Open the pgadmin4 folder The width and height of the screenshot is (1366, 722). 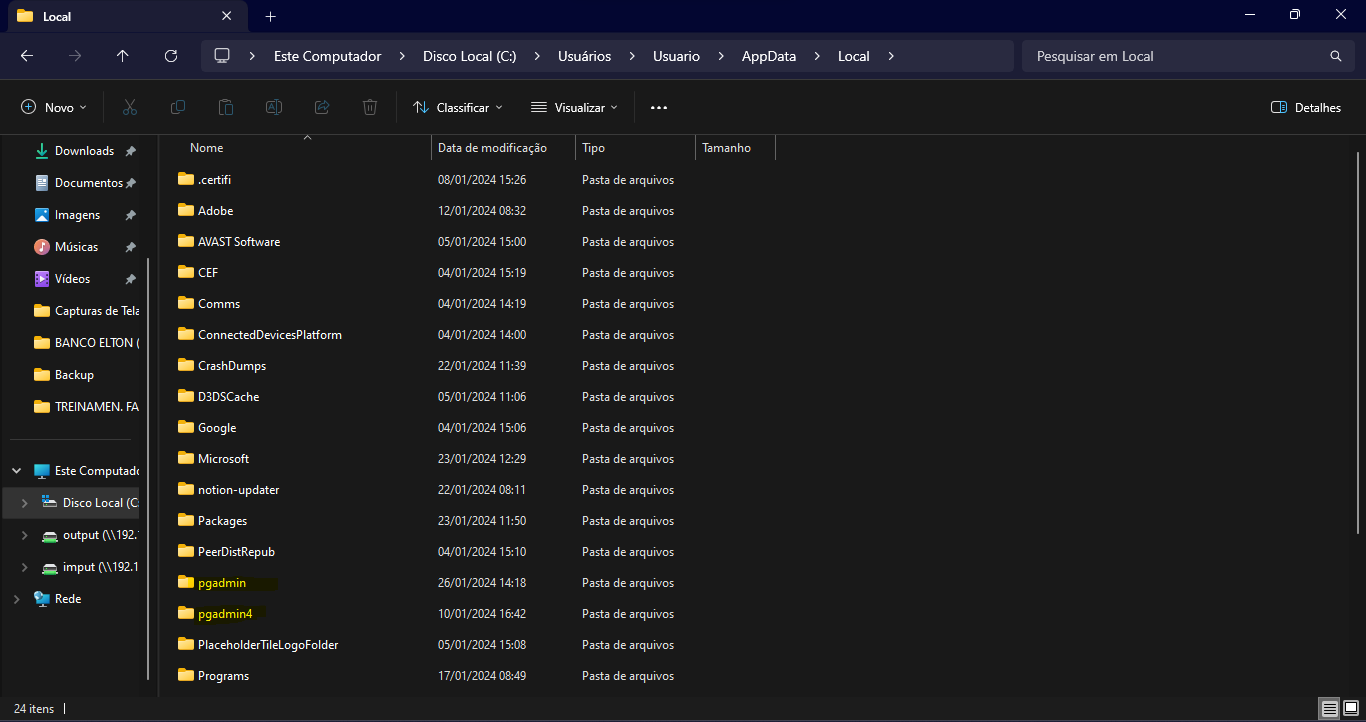coord(225,614)
